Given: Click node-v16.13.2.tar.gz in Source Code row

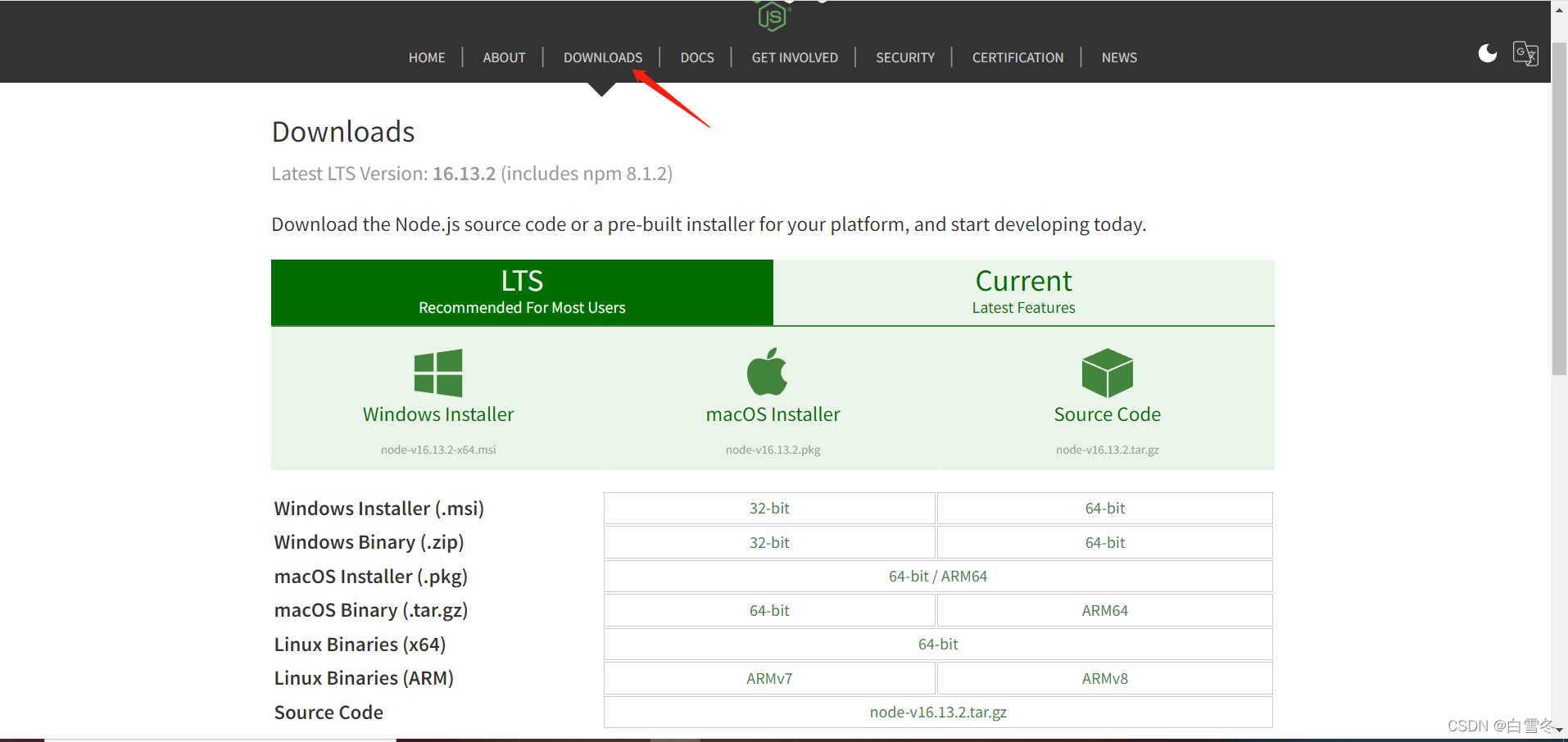Looking at the screenshot, I should 938,712.
